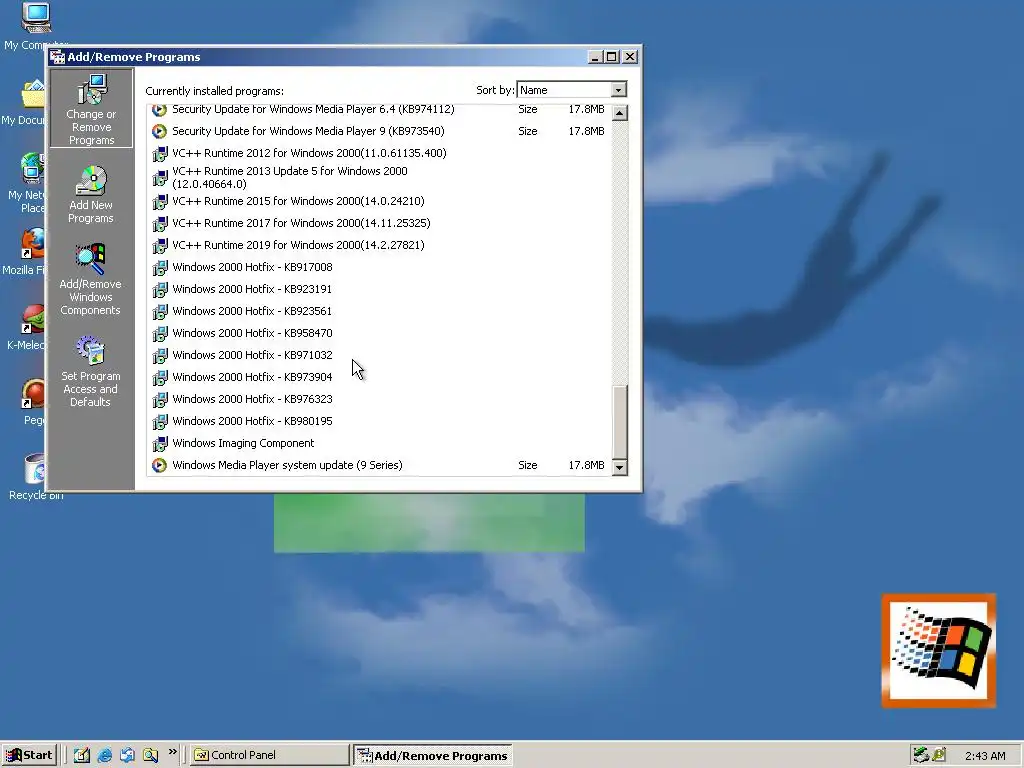Open the Sort by dropdown
Image resolution: width=1024 pixels, height=768 pixels.
pyautogui.click(x=618, y=89)
